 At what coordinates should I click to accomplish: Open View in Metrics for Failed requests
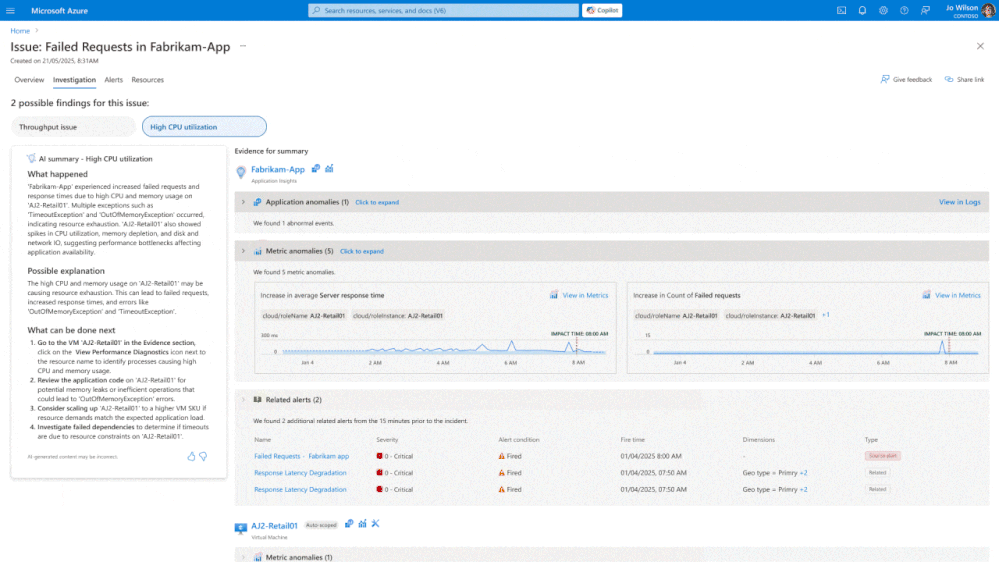pyautogui.click(x=958, y=295)
